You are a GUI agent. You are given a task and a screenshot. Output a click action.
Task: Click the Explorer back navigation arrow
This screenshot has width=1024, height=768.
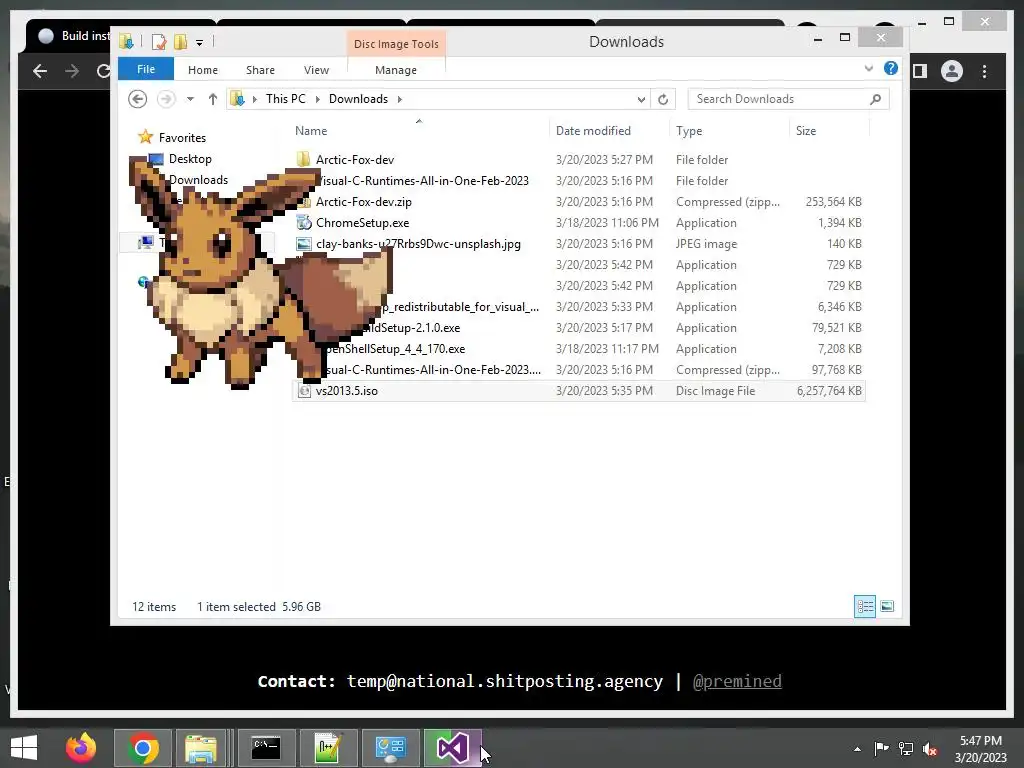[137, 99]
